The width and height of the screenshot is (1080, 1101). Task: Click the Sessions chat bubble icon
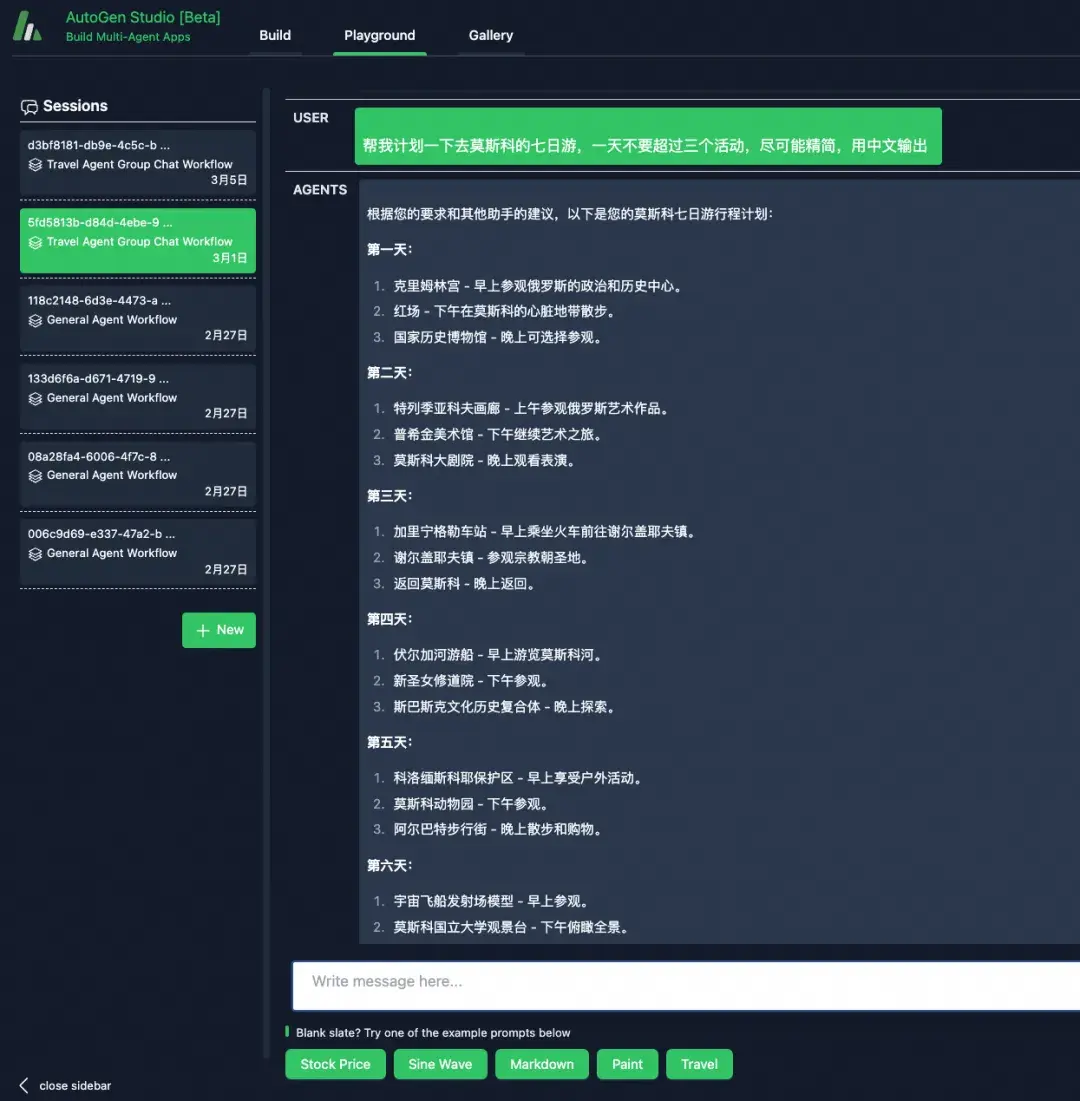coord(29,107)
